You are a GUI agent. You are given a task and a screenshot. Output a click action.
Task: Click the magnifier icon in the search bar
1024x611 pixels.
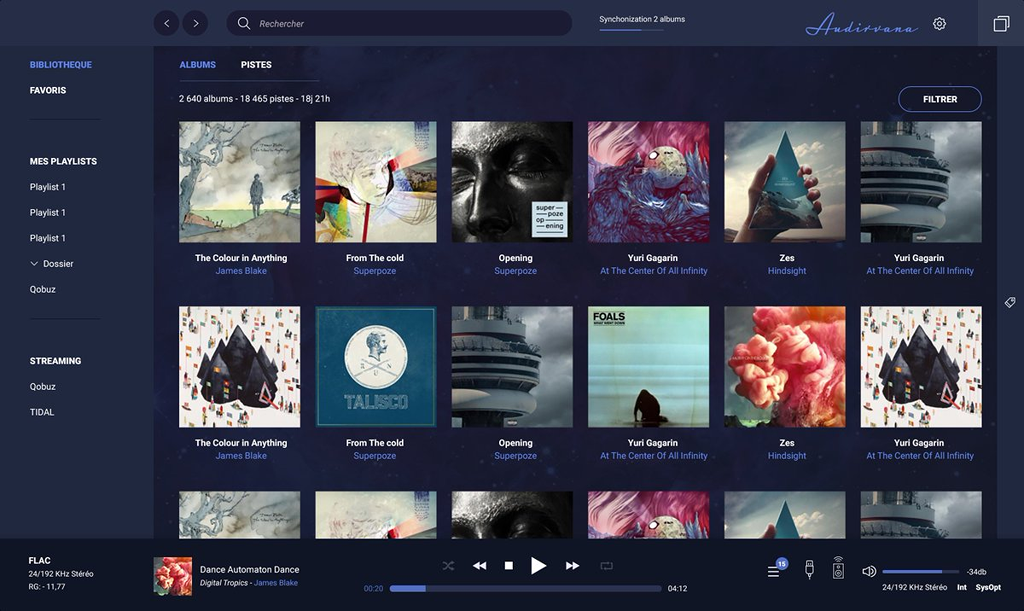(x=244, y=24)
